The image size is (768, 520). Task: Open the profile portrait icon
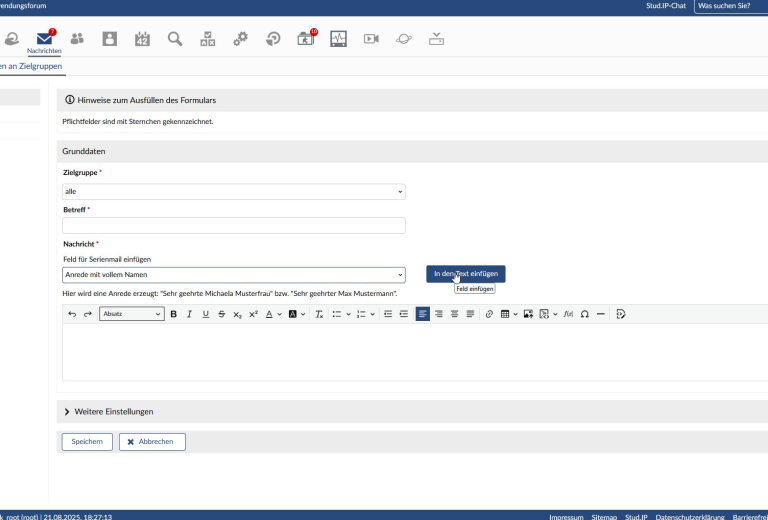tap(110, 39)
